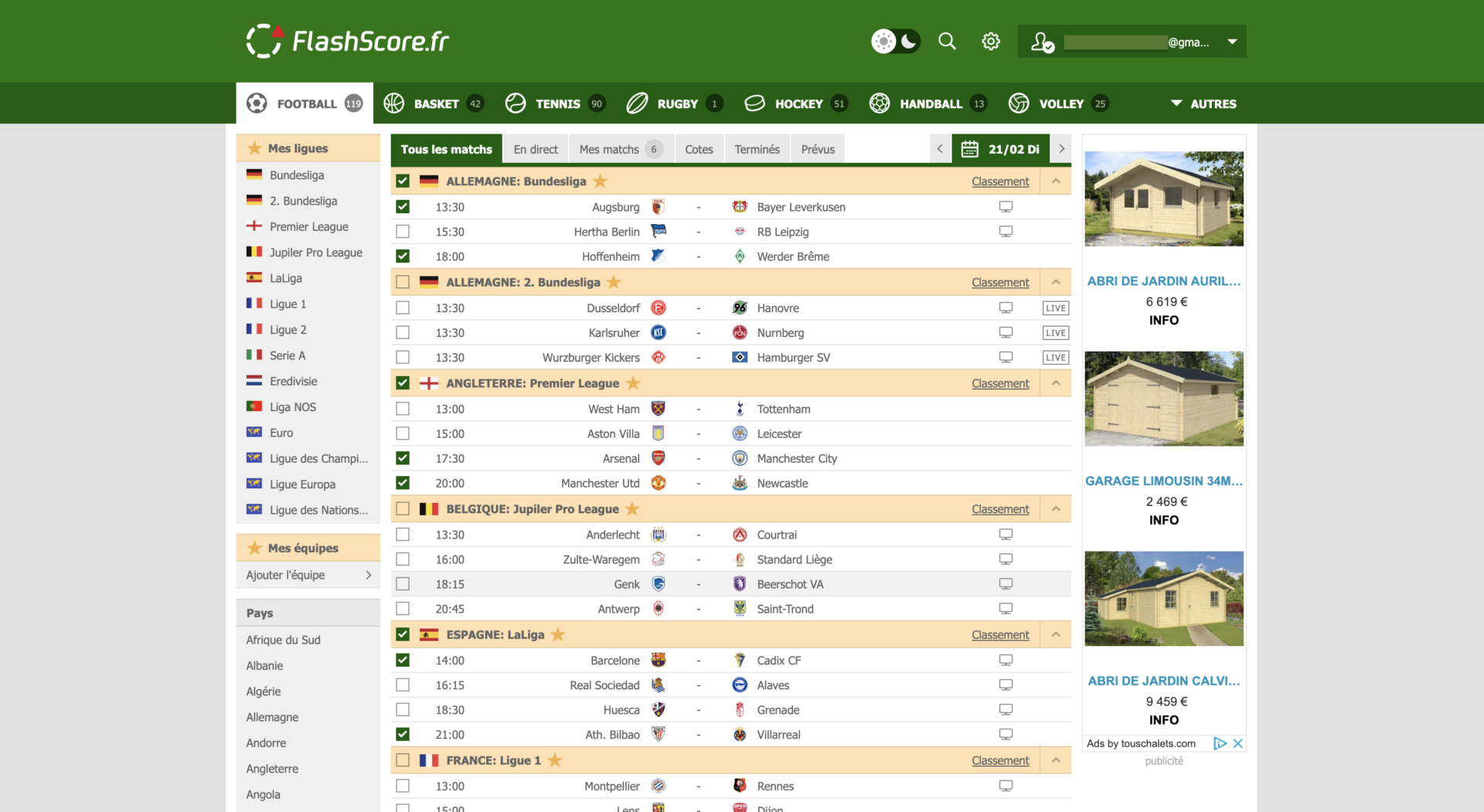Collapse the Ligue 1 section
This screenshot has width=1484, height=812.
click(1056, 760)
